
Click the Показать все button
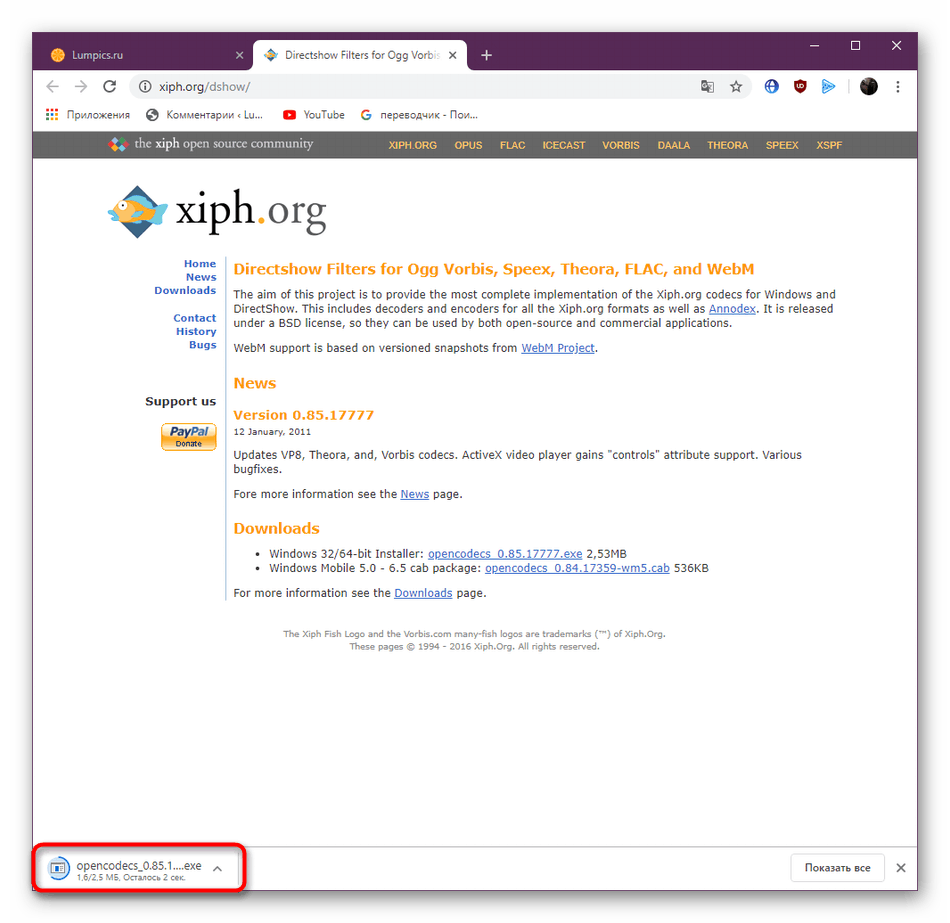point(837,868)
